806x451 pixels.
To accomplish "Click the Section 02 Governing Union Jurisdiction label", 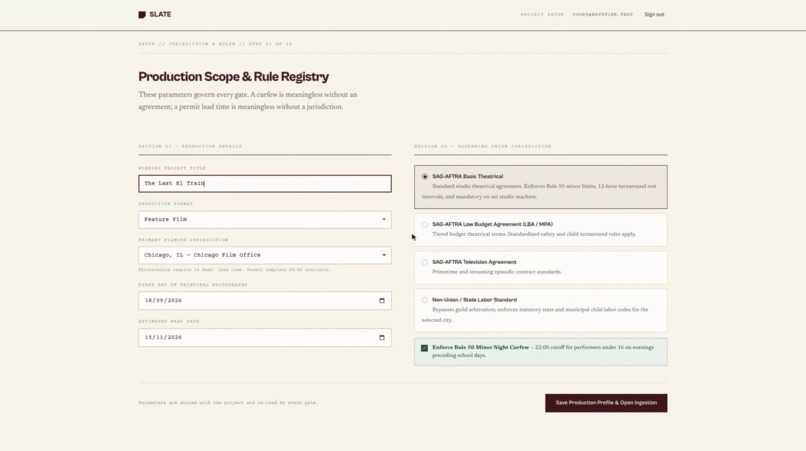I will coord(483,147).
